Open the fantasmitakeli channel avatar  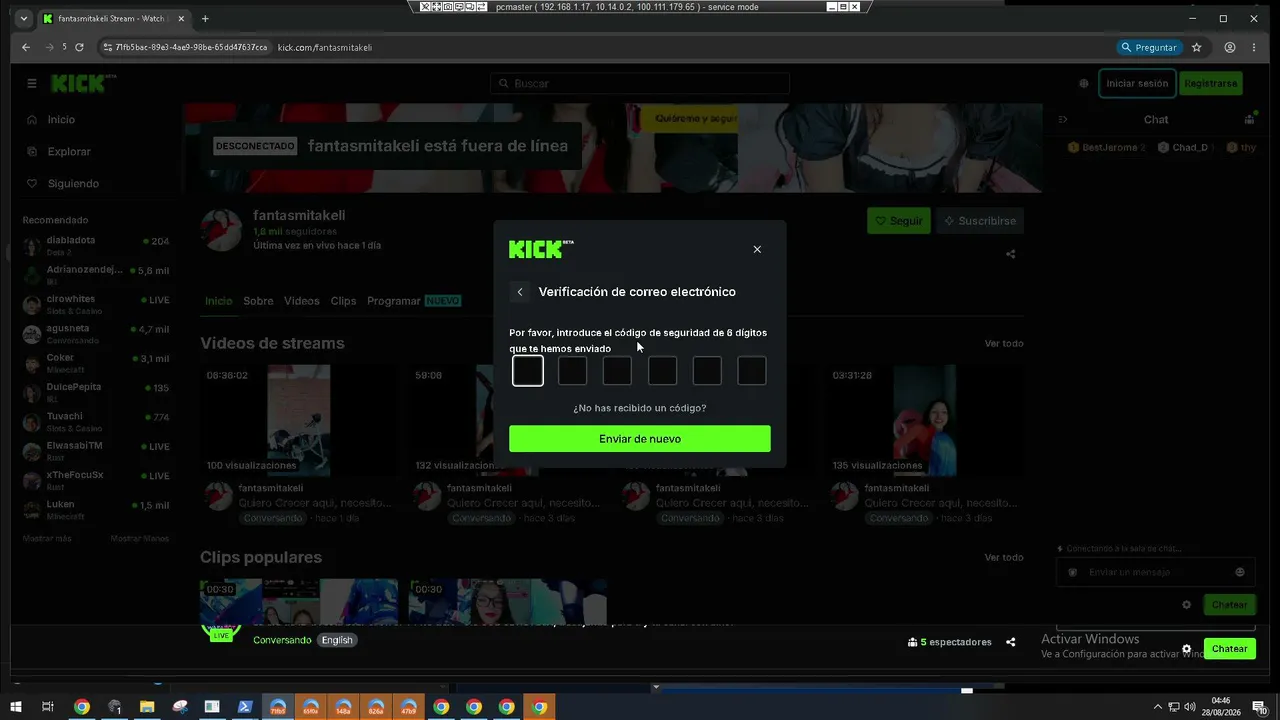point(221,230)
